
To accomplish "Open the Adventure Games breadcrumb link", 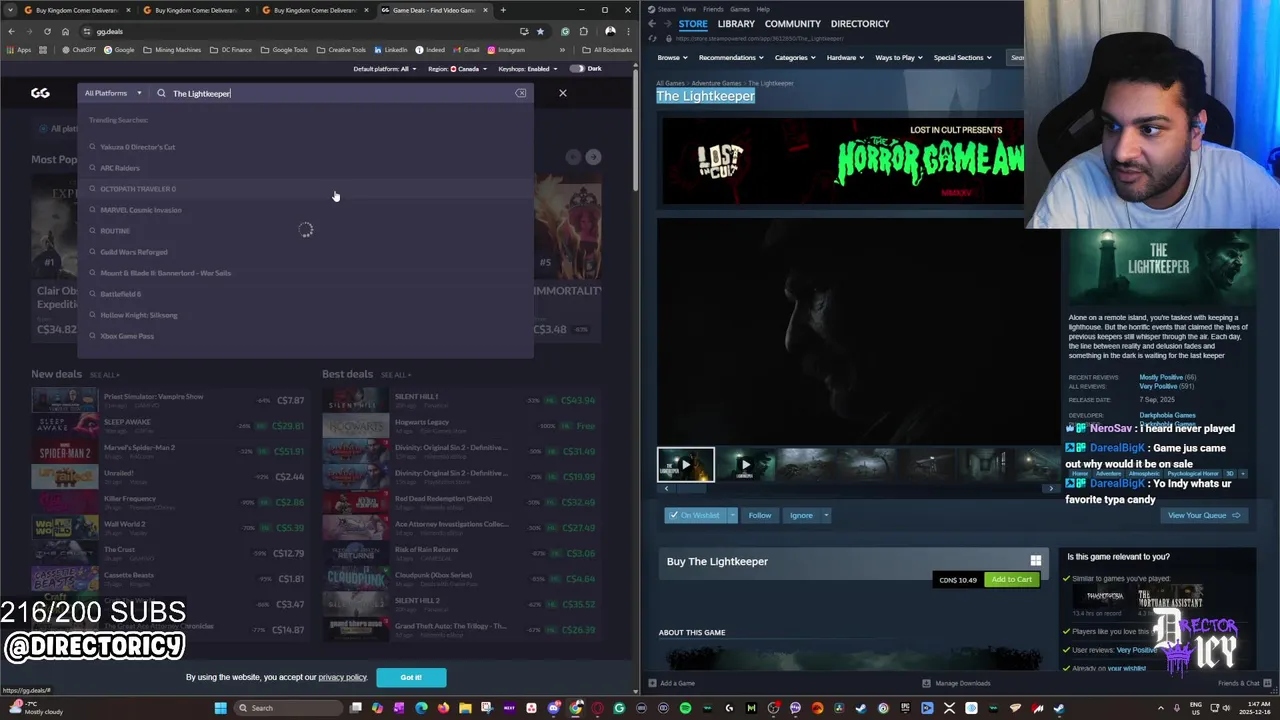I will pos(717,83).
